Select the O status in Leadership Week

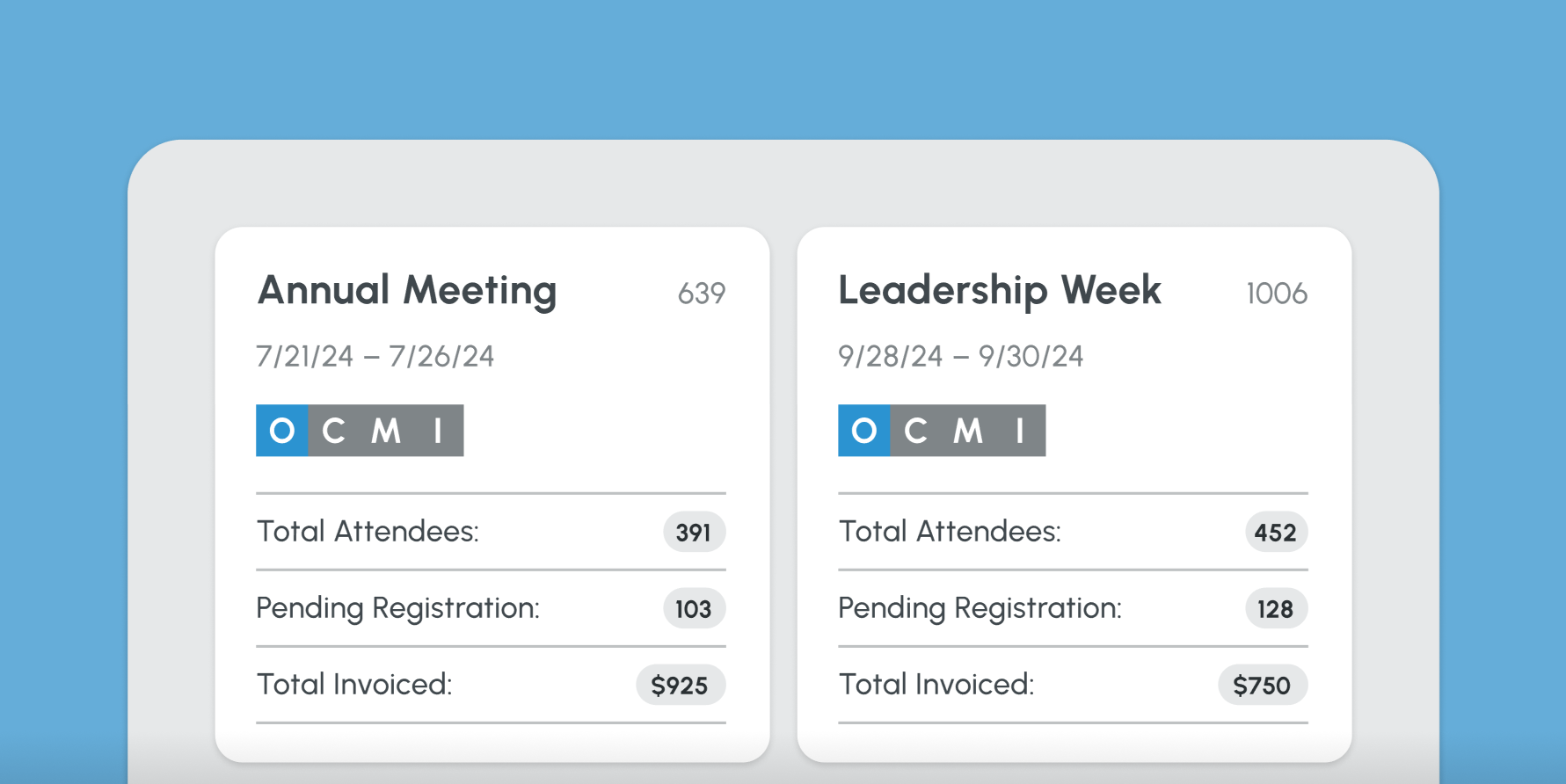point(863,431)
